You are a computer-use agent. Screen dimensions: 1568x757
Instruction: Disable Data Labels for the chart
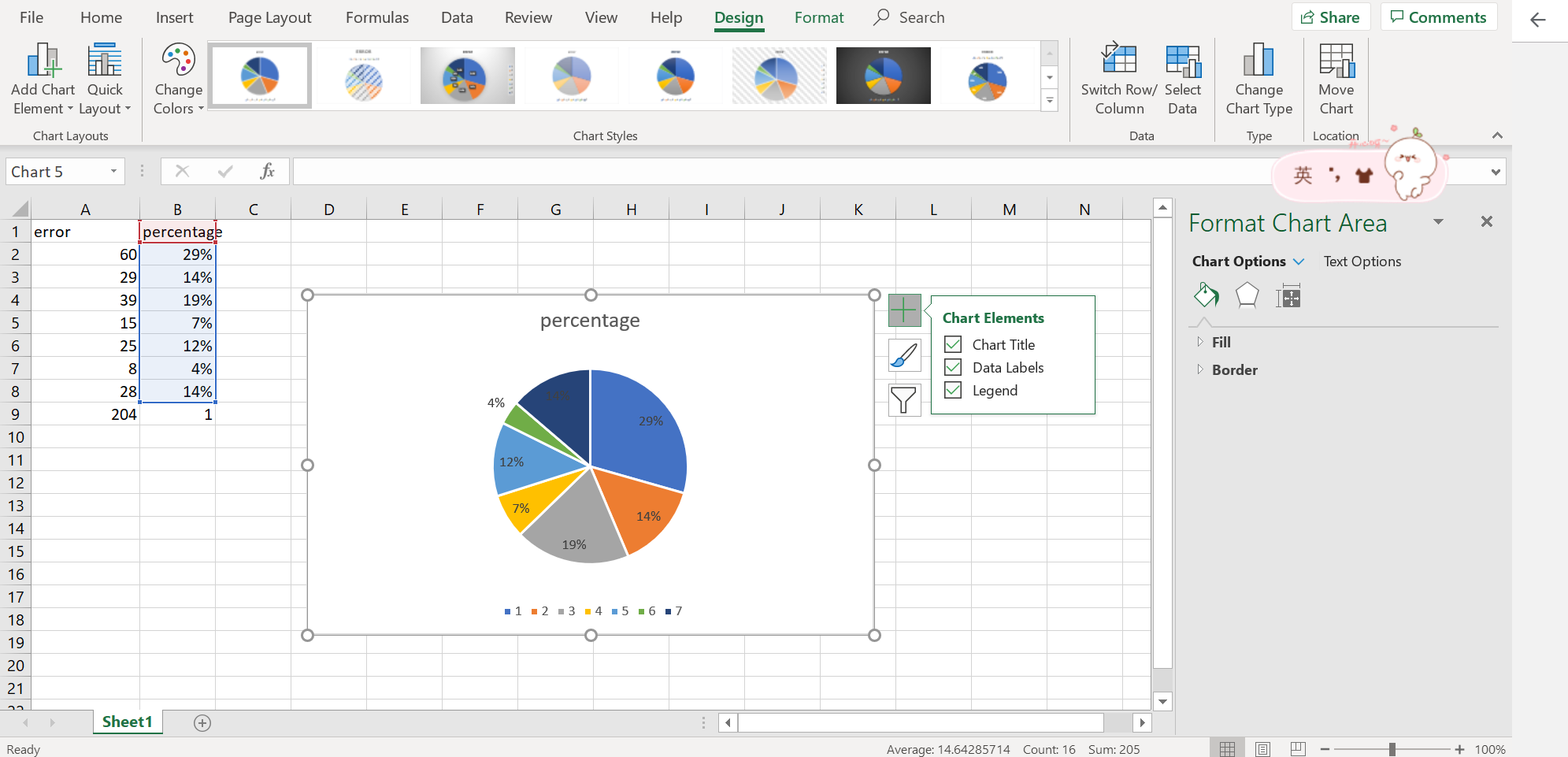point(952,367)
